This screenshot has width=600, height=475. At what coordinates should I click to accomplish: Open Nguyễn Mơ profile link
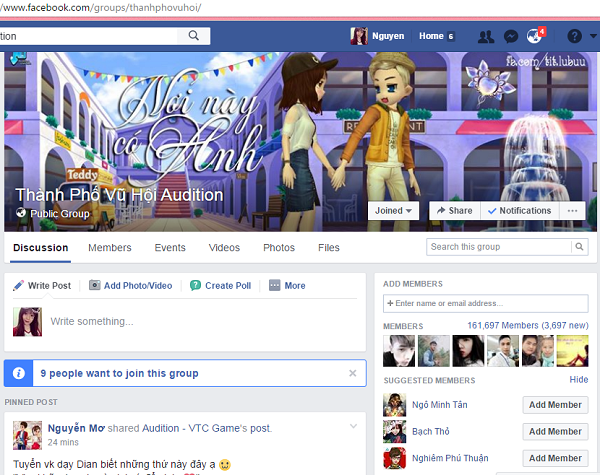point(76,428)
